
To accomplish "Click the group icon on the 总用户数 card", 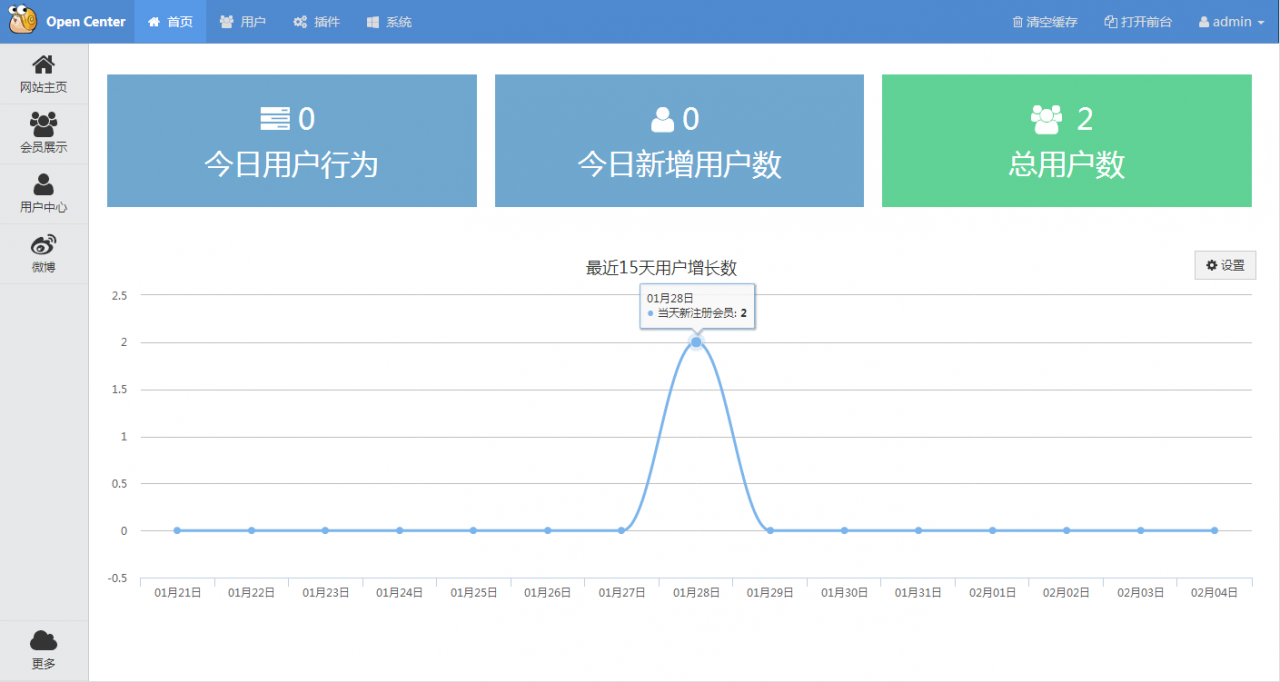I will point(1045,118).
